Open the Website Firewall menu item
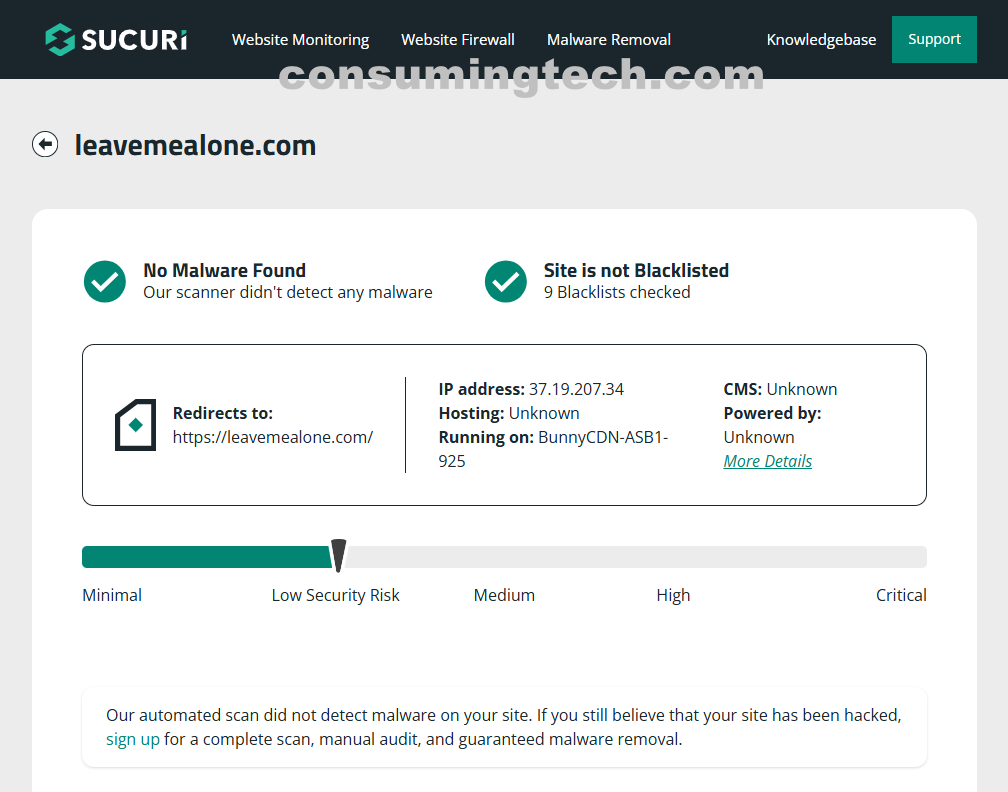This screenshot has width=1008, height=792. tap(458, 40)
